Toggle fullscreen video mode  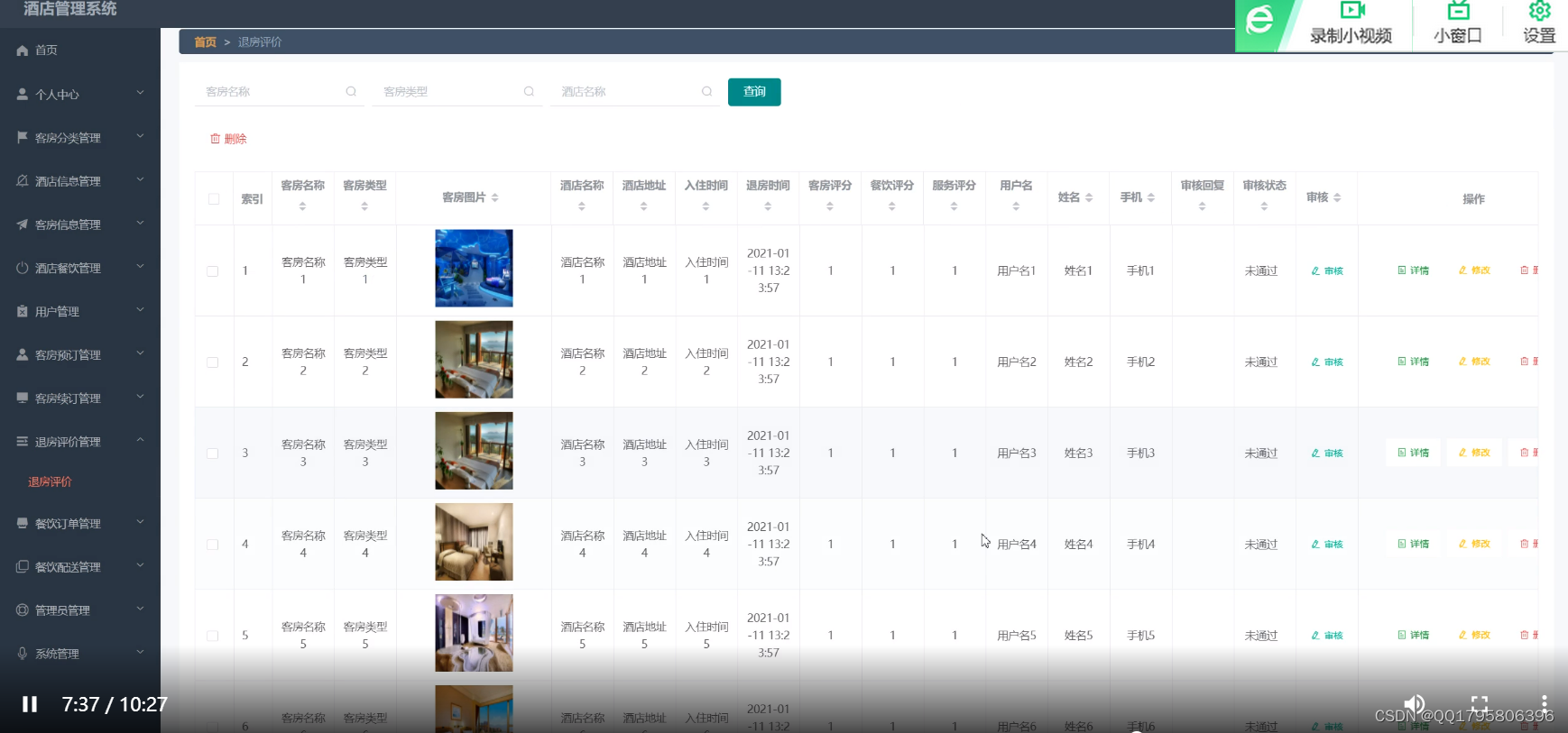point(1480,703)
